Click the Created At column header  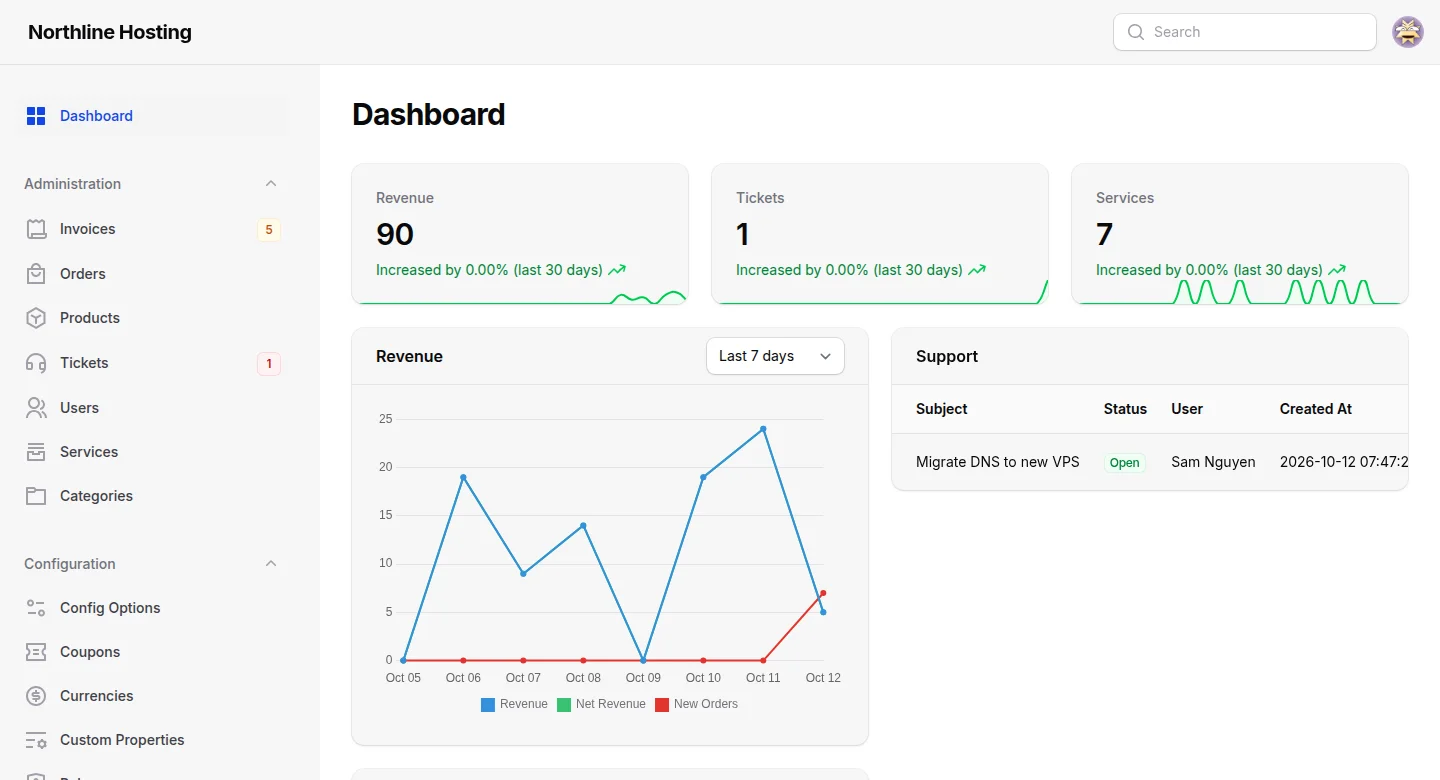click(x=1316, y=409)
